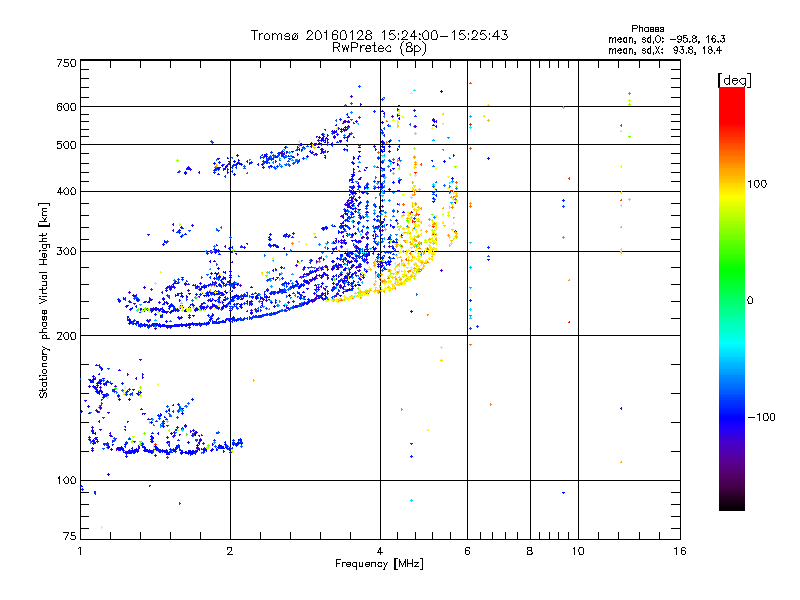Click the 'mean, sd,X: 93.8, 18.4' text
This screenshot has height=600, width=800.
click(665, 50)
